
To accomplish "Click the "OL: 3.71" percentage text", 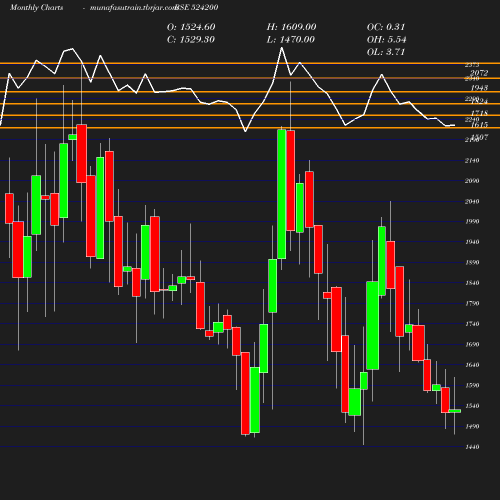I will [x=386, y=52].
